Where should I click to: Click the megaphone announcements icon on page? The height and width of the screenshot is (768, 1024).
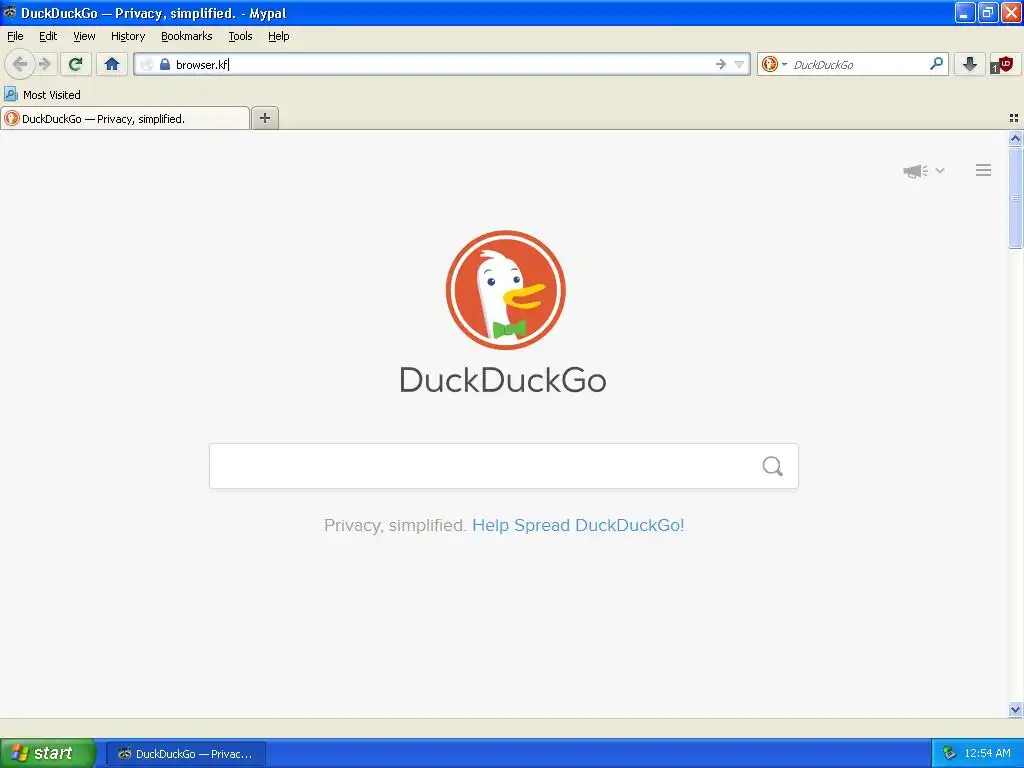pyautogui.click(x=915, y=171)
